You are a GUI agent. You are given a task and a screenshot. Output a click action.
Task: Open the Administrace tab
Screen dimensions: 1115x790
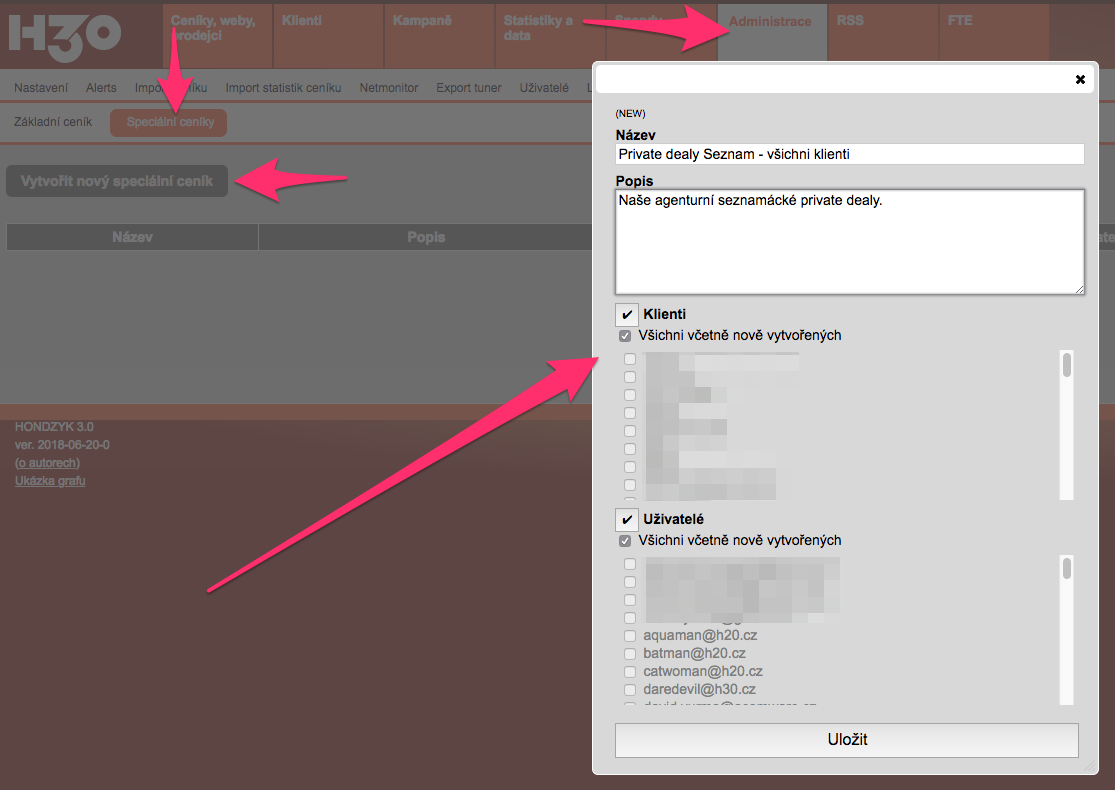pos(770,22)
